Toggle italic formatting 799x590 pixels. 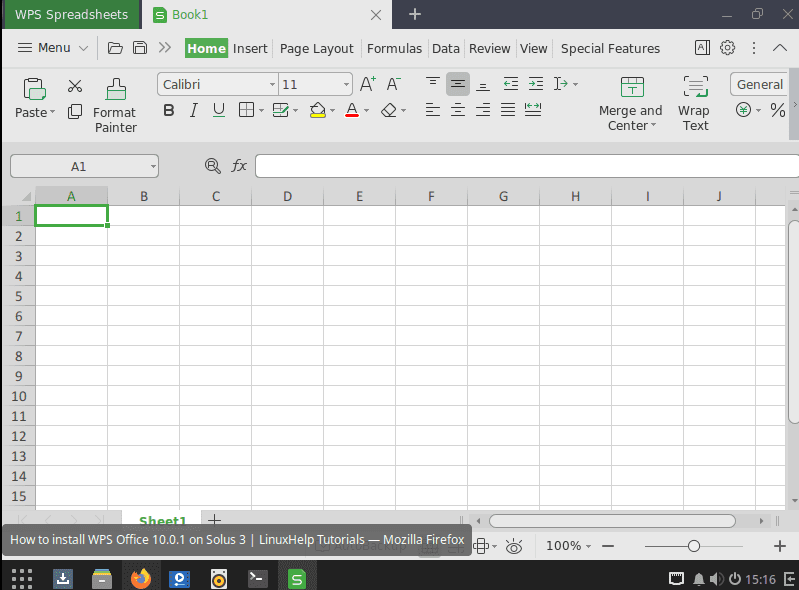point(194,110)
